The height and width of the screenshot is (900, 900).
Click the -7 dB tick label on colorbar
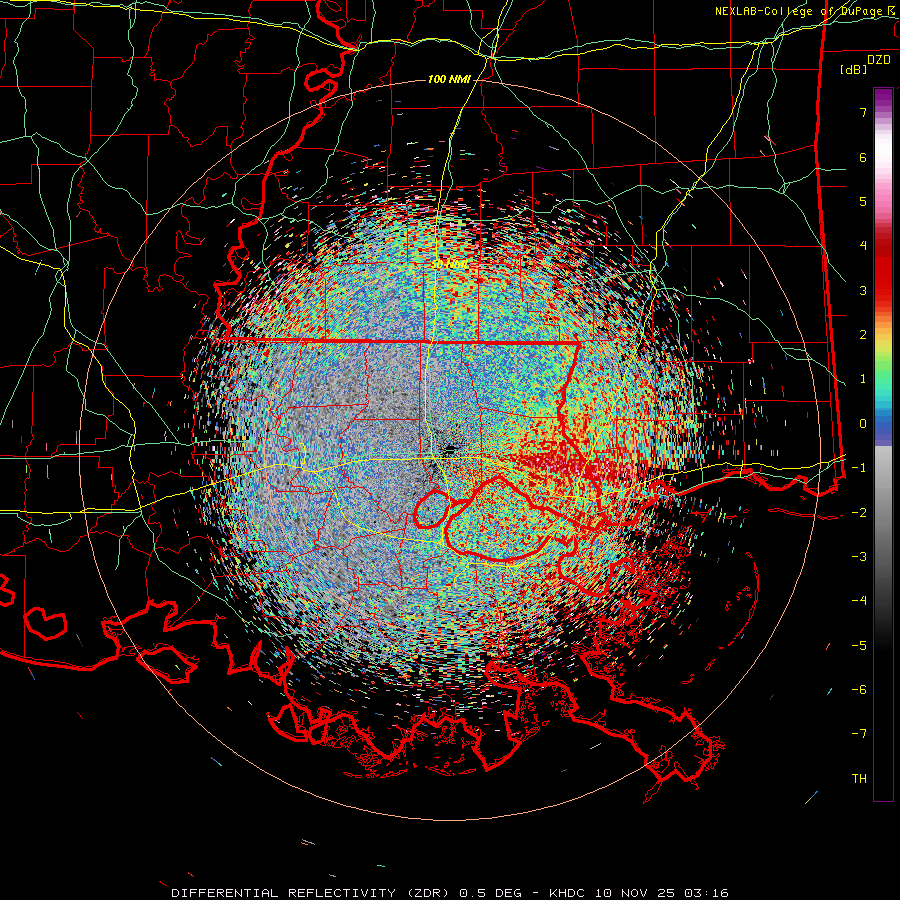[859, 734]
